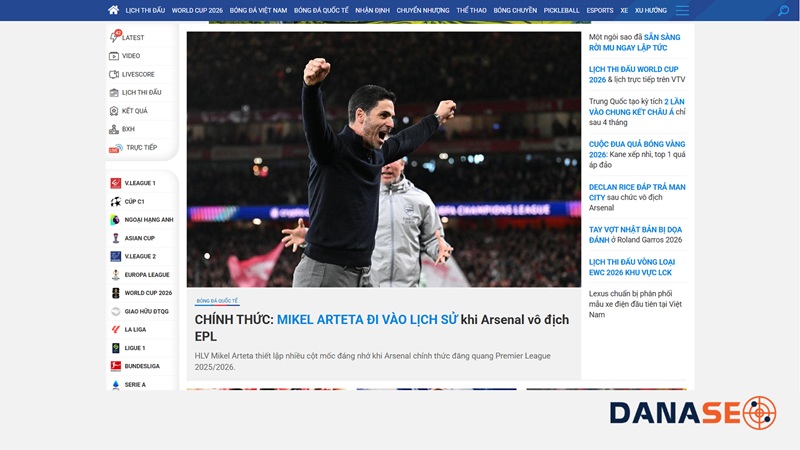Select the Asian Cup logo icon

pos(116,238)
